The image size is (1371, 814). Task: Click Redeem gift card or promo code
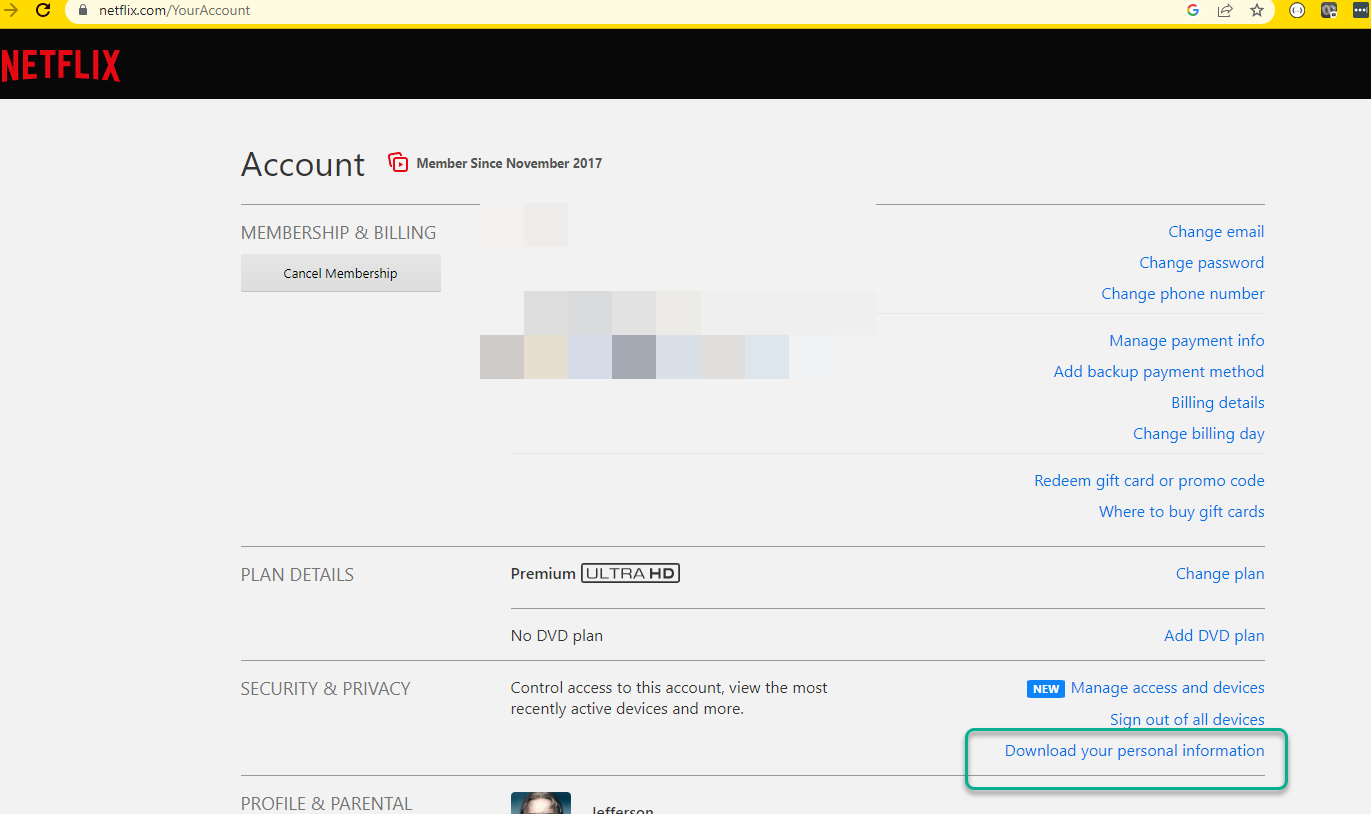coord(1149,481)
